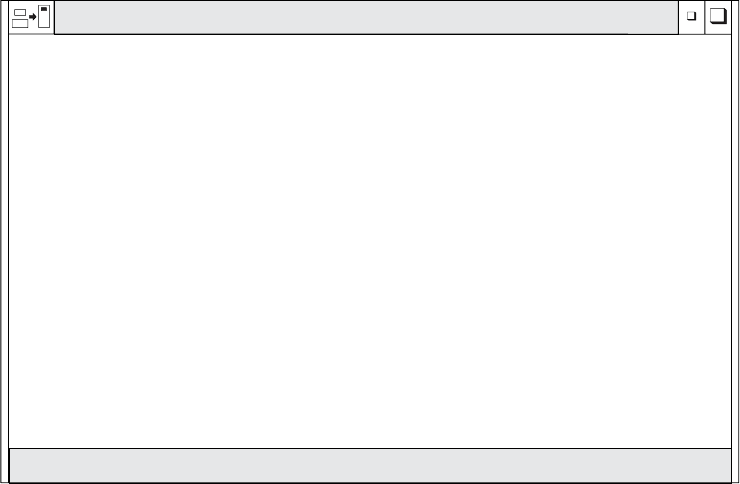Click the empty white client area
This screenshot has width=740, height=484.
[x=370, y=241]
